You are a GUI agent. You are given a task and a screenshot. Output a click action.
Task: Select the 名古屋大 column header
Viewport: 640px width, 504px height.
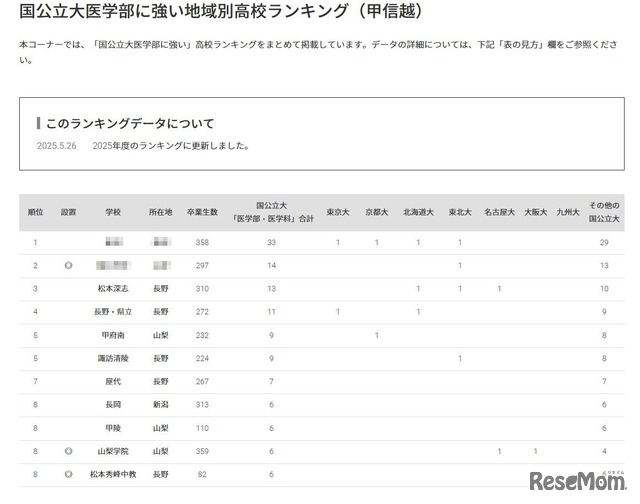499,212
